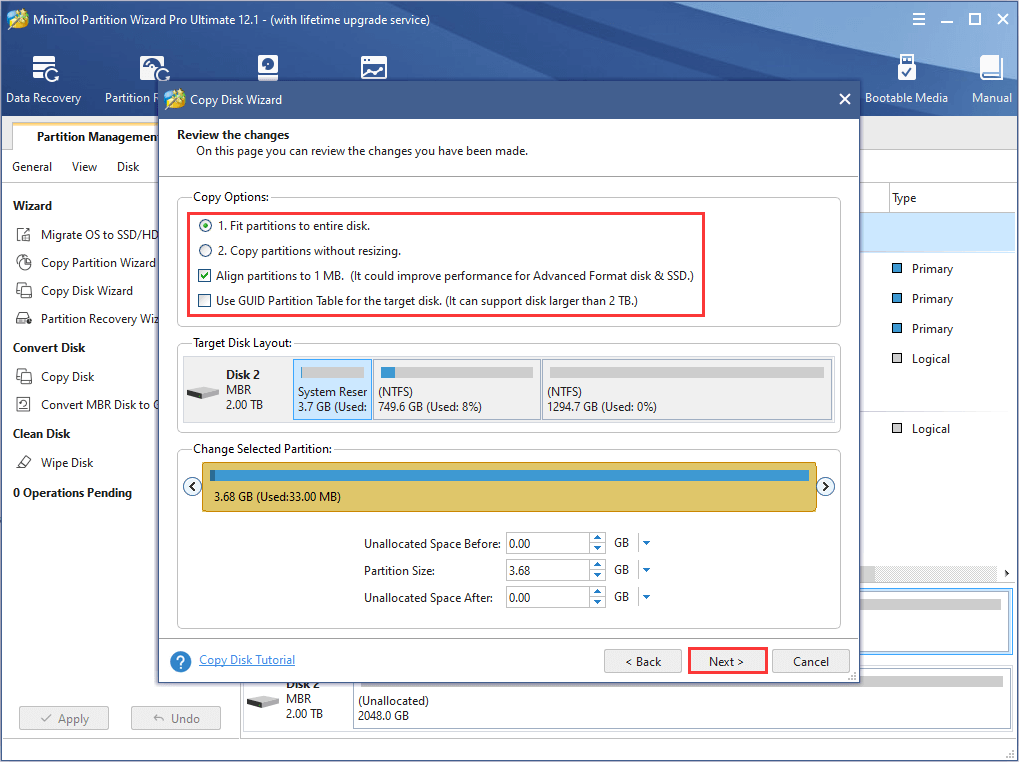The image size is (1019, 762).
Task: Select the 1294.7 GB NTFS partition
Action: tap(687, 390)
